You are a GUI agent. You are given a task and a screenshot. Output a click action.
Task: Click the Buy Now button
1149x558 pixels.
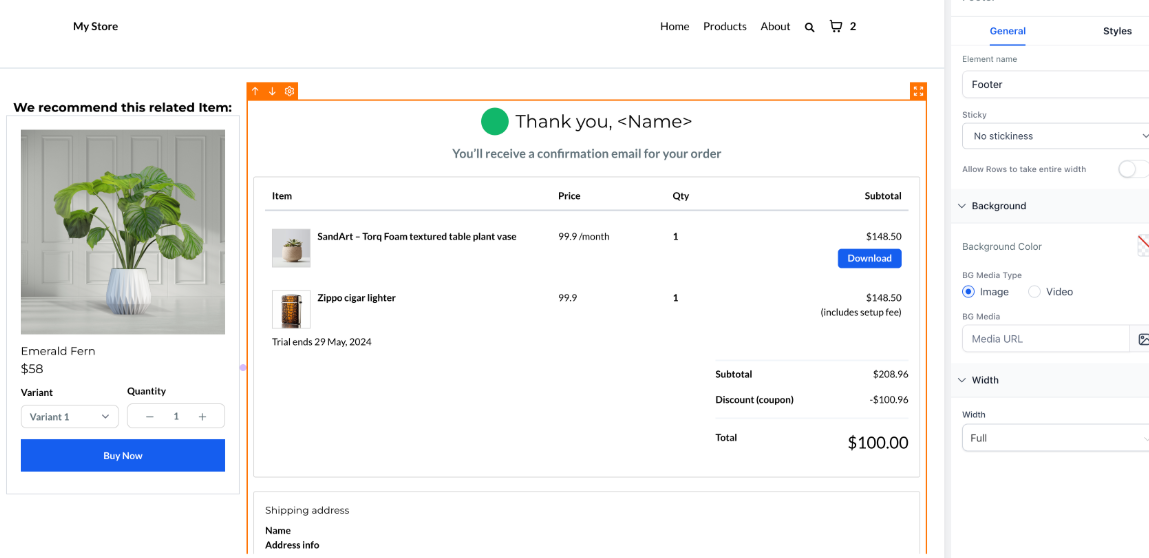[x=123, y=456]
